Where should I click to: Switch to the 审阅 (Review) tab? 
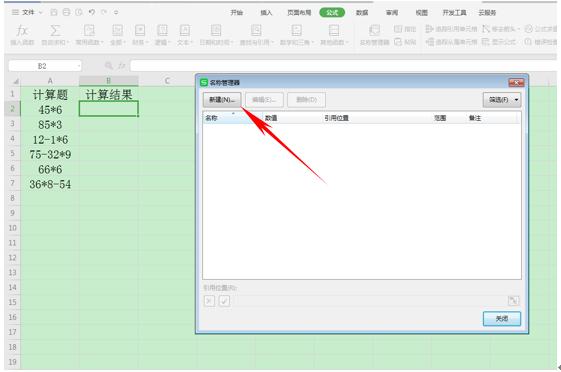[x=392, y=13]
